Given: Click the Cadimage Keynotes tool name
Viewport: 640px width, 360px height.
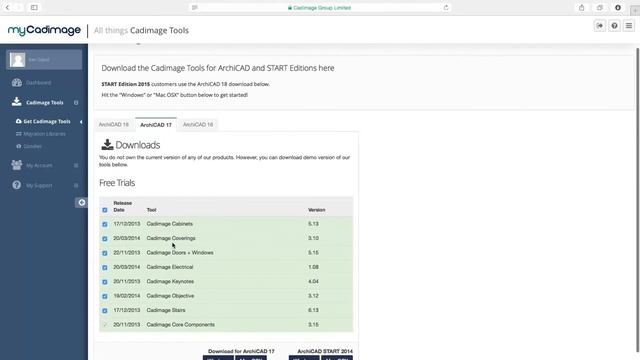Looking at the screenshot, I should [170, 281].
